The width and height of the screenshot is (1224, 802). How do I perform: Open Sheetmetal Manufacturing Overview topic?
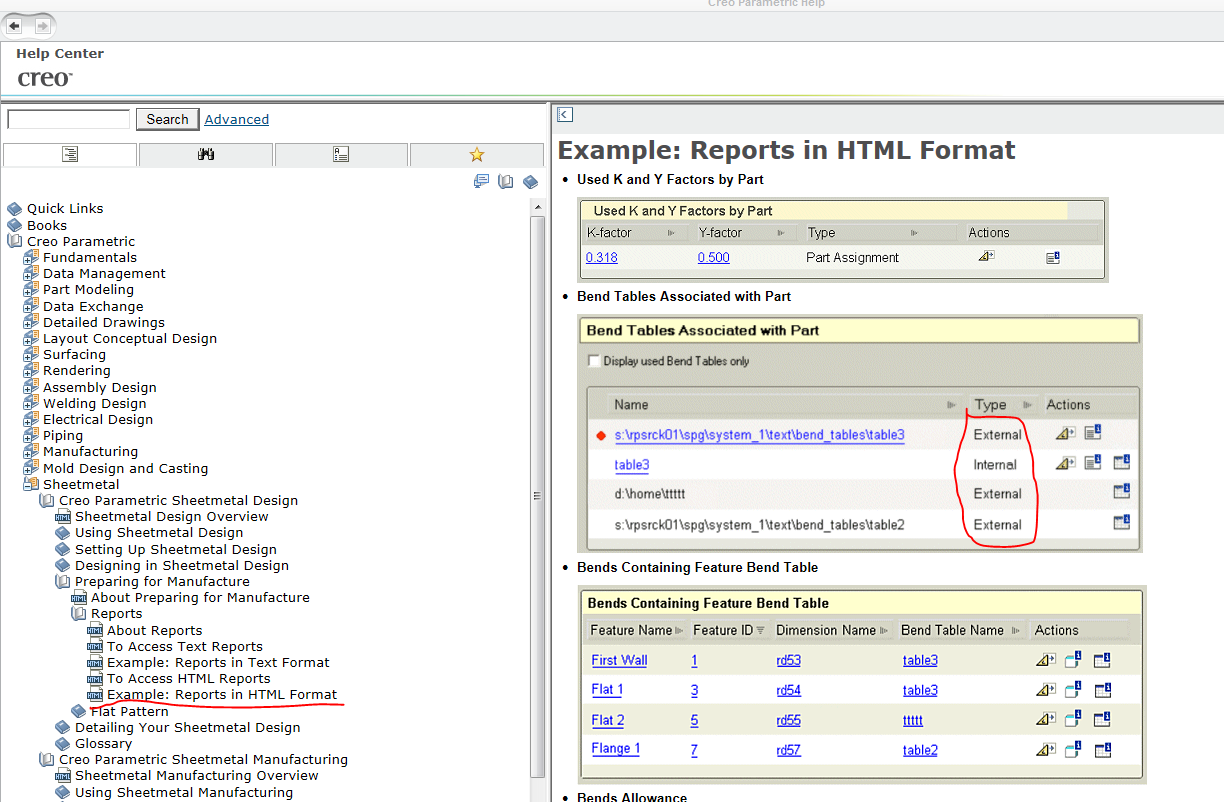click(197, 775)
